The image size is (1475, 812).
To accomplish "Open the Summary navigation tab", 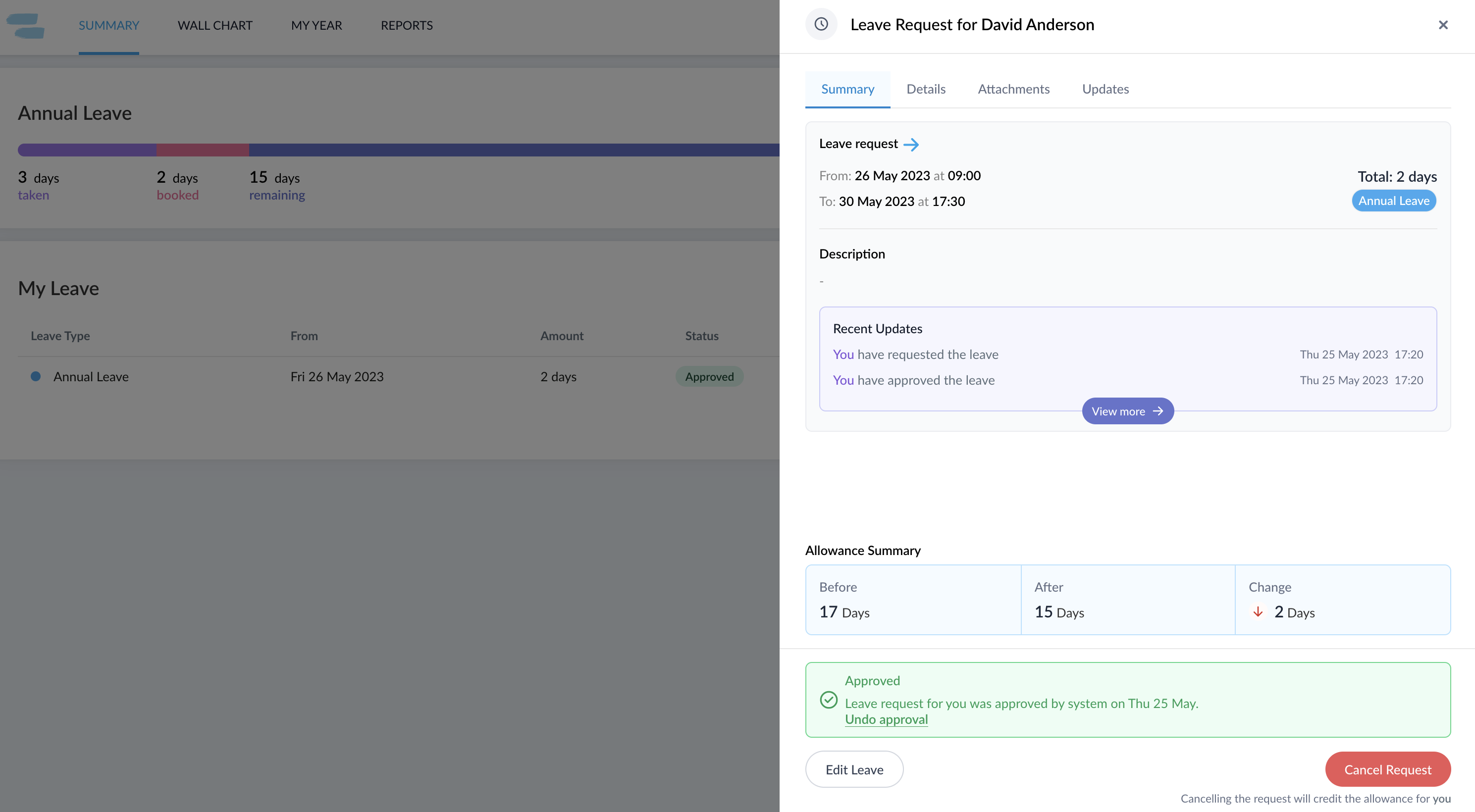I will [109, 25].
